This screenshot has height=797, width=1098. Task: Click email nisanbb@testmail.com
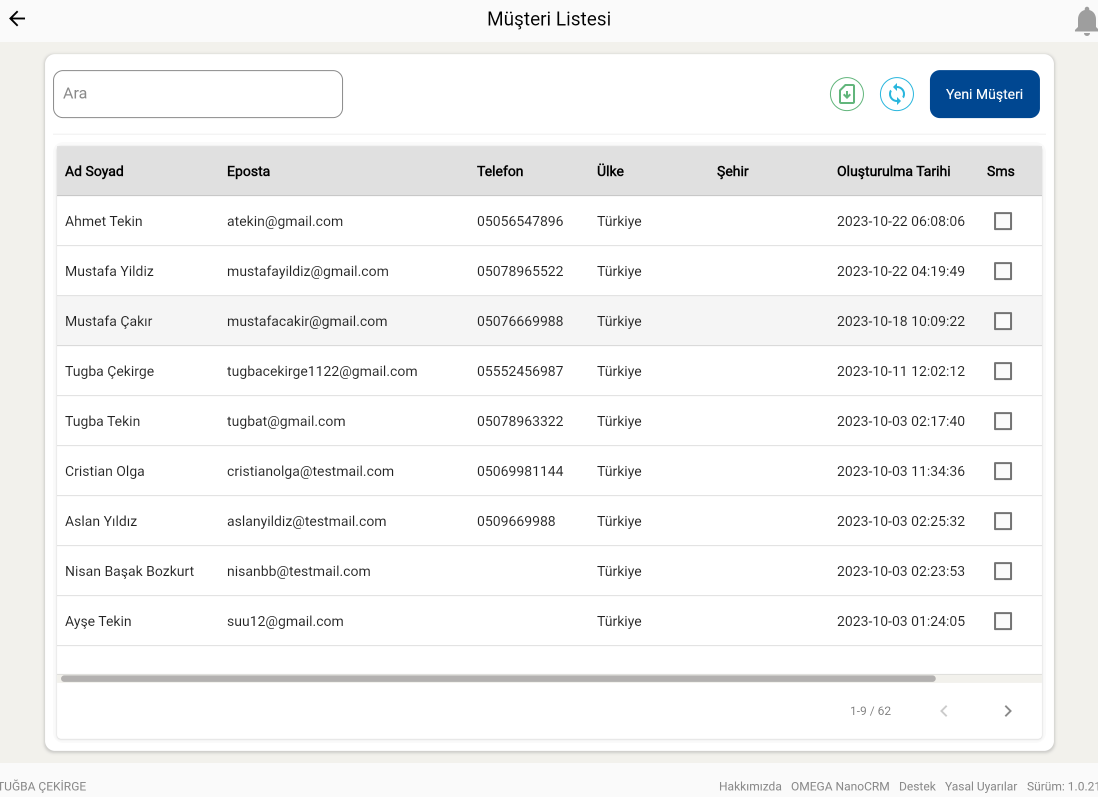pos(298,571)
